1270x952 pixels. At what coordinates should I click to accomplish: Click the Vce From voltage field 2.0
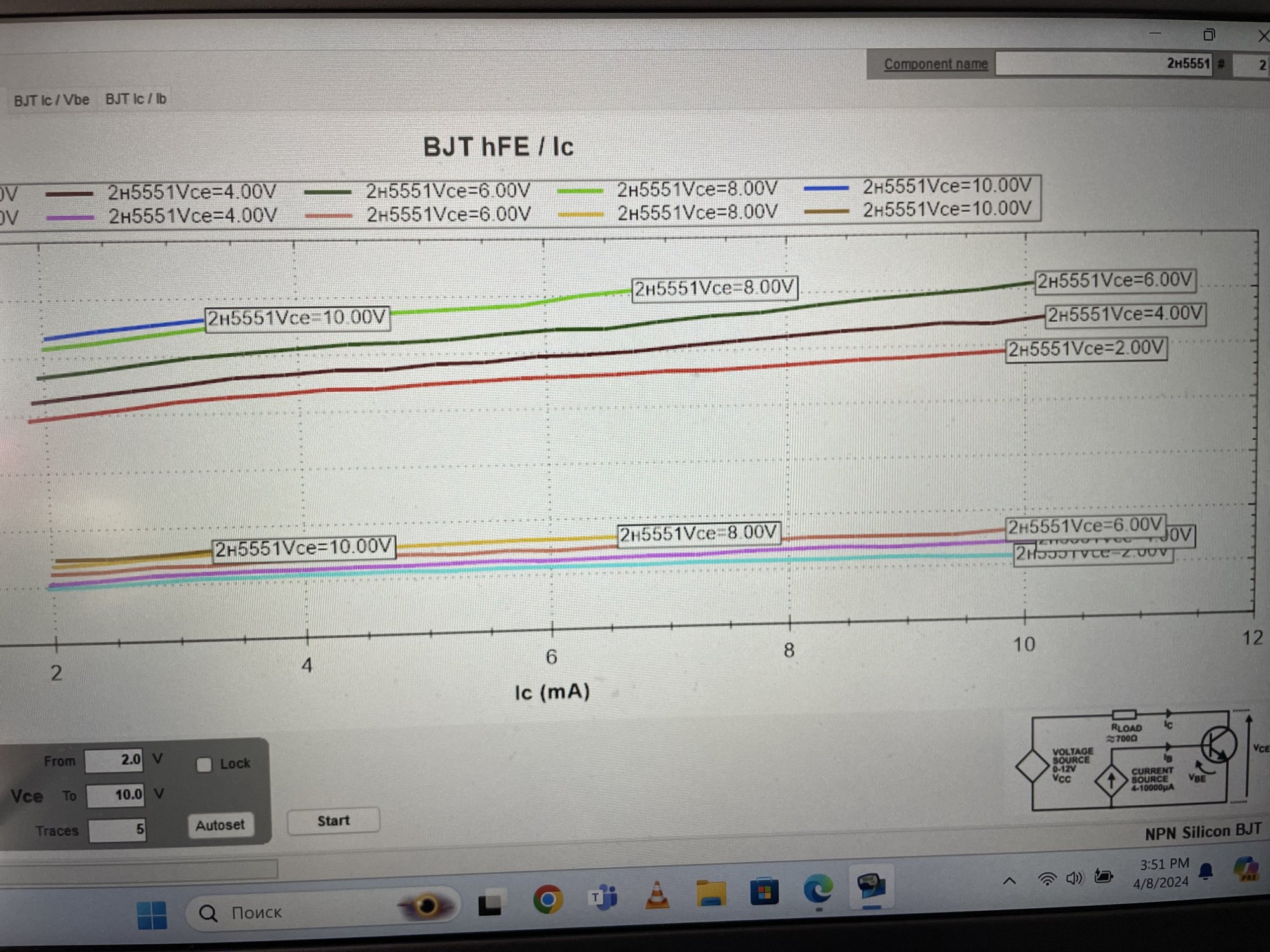pos(114,760)
